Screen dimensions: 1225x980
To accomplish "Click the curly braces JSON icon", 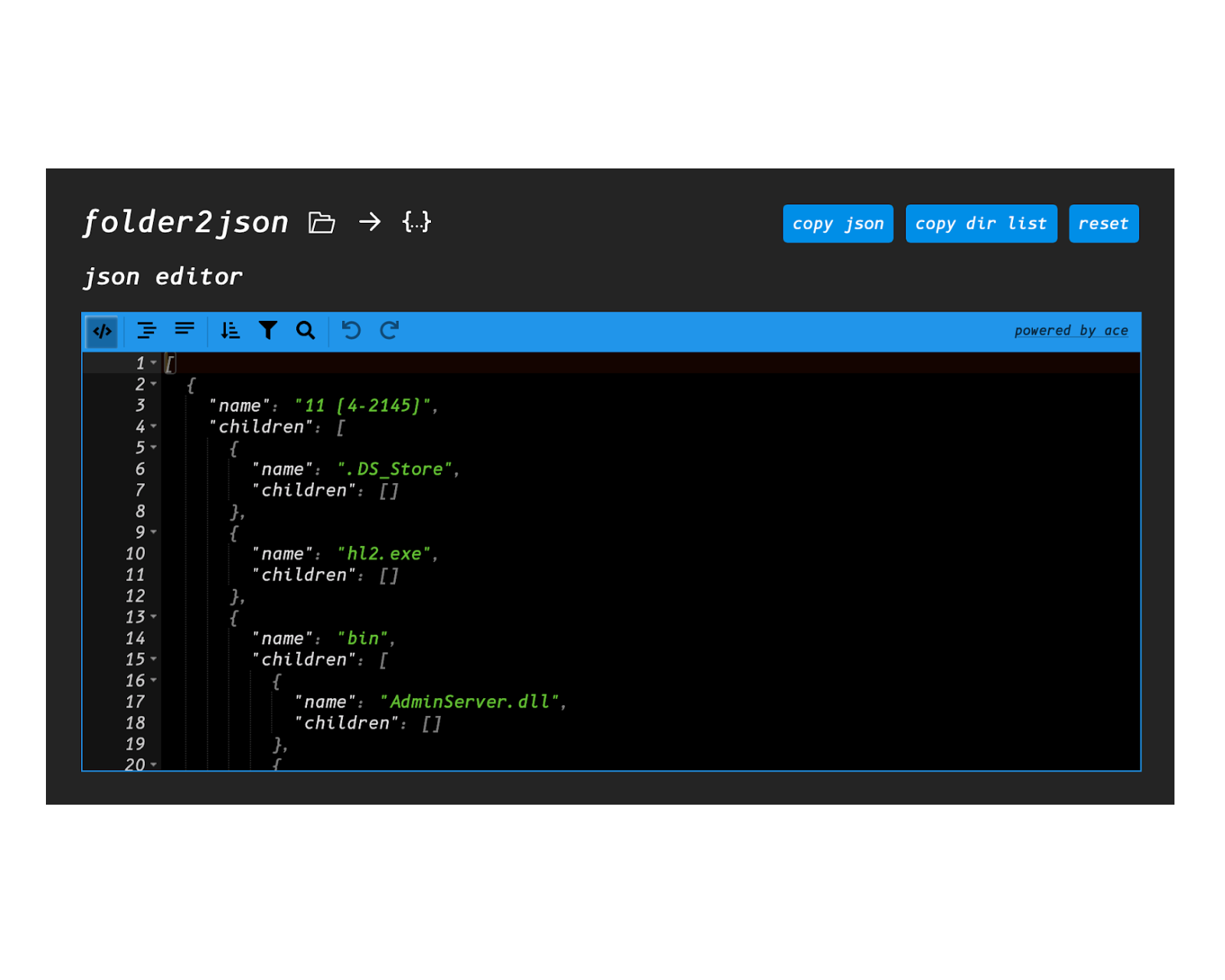I will tap(416, 223).
